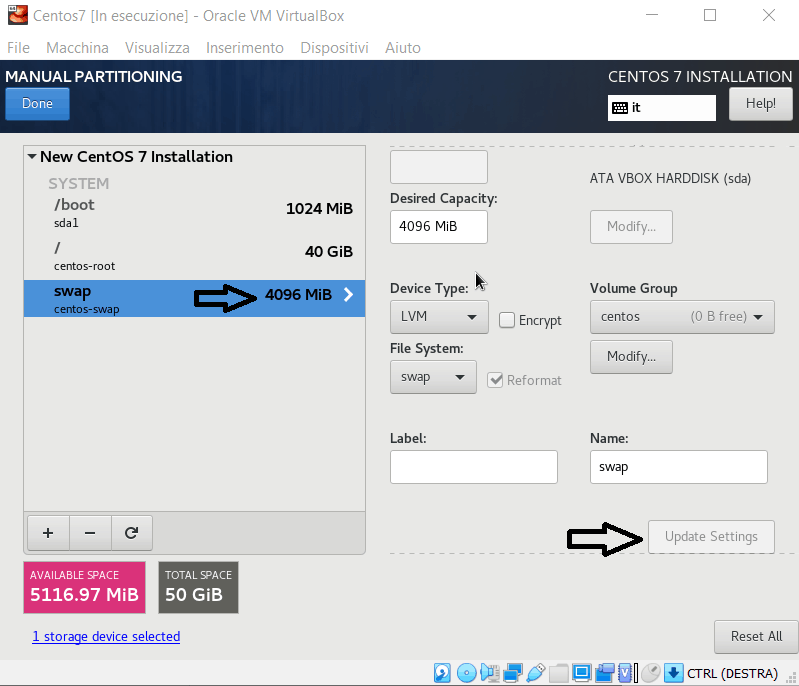Click the Update Settings button

tap(711, 537)
